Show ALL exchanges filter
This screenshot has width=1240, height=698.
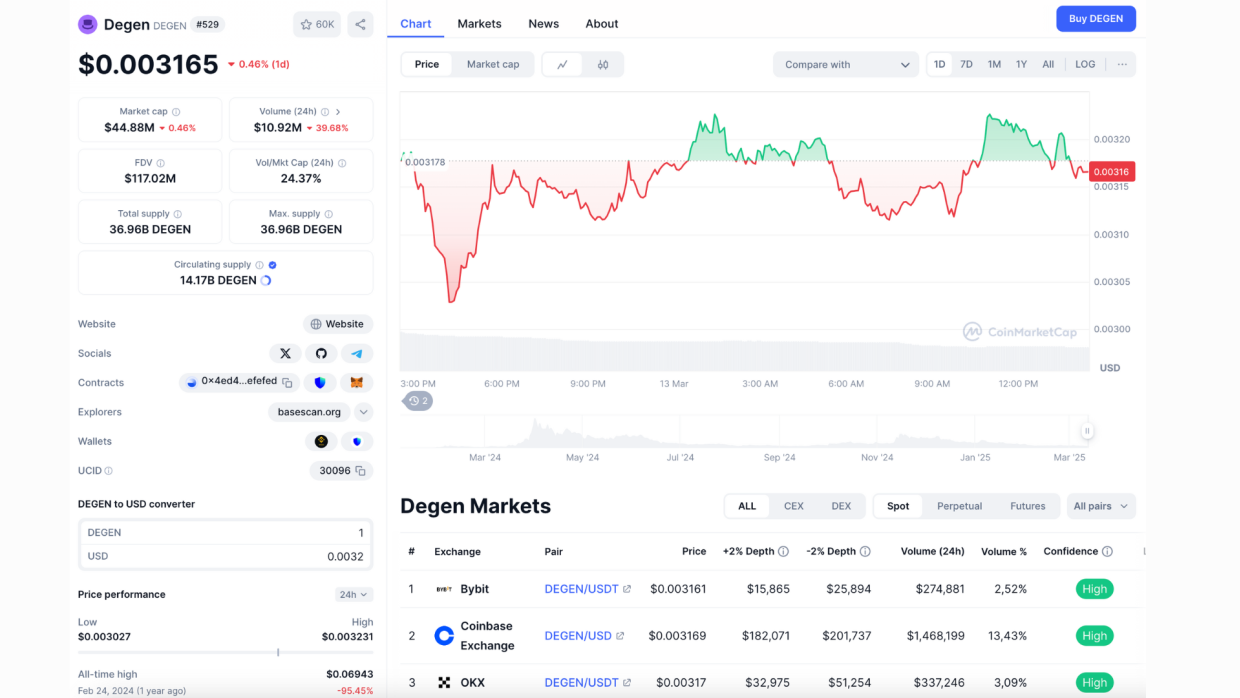point(747,506)
